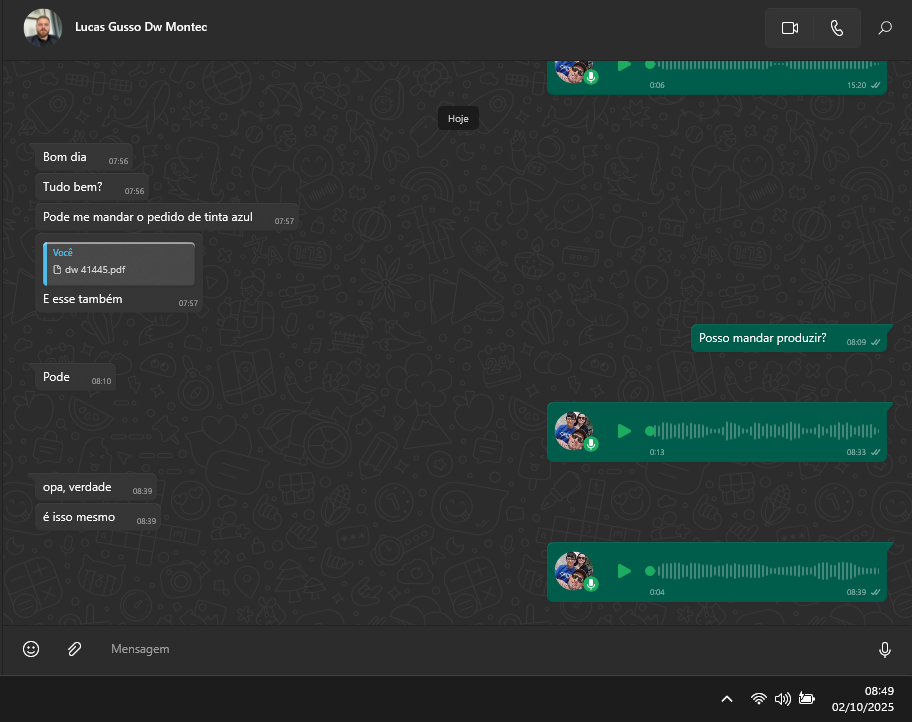Click the taskbar clock showing 08:49
Viewport: 912px width, 722px height.
click(866, 698)
